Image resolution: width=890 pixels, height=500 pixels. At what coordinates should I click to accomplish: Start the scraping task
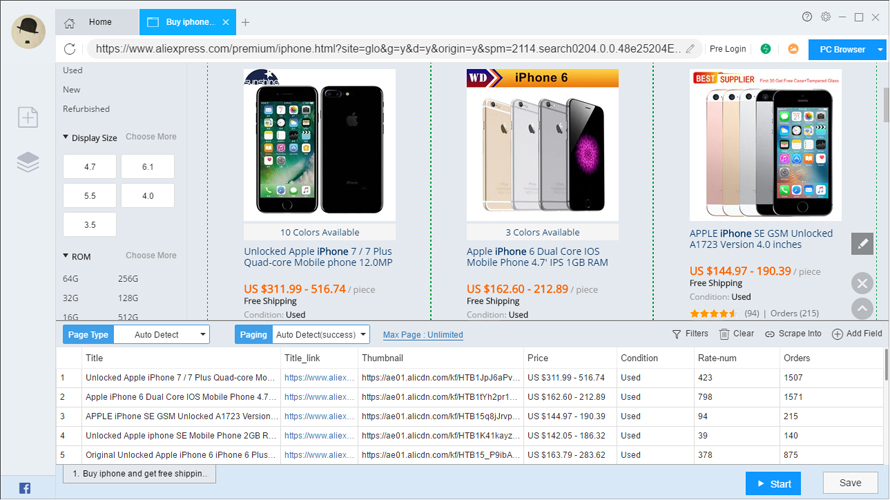[773, 484]
